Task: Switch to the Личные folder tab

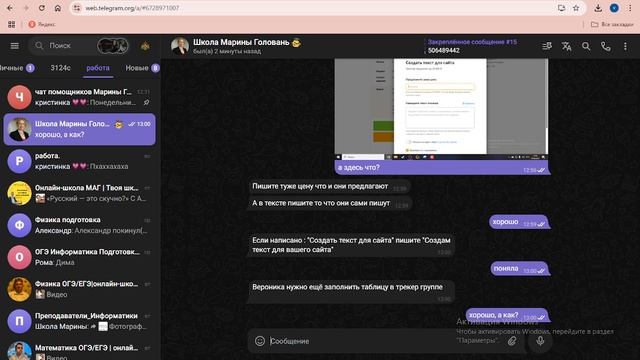Action: [x=16, y=68]
